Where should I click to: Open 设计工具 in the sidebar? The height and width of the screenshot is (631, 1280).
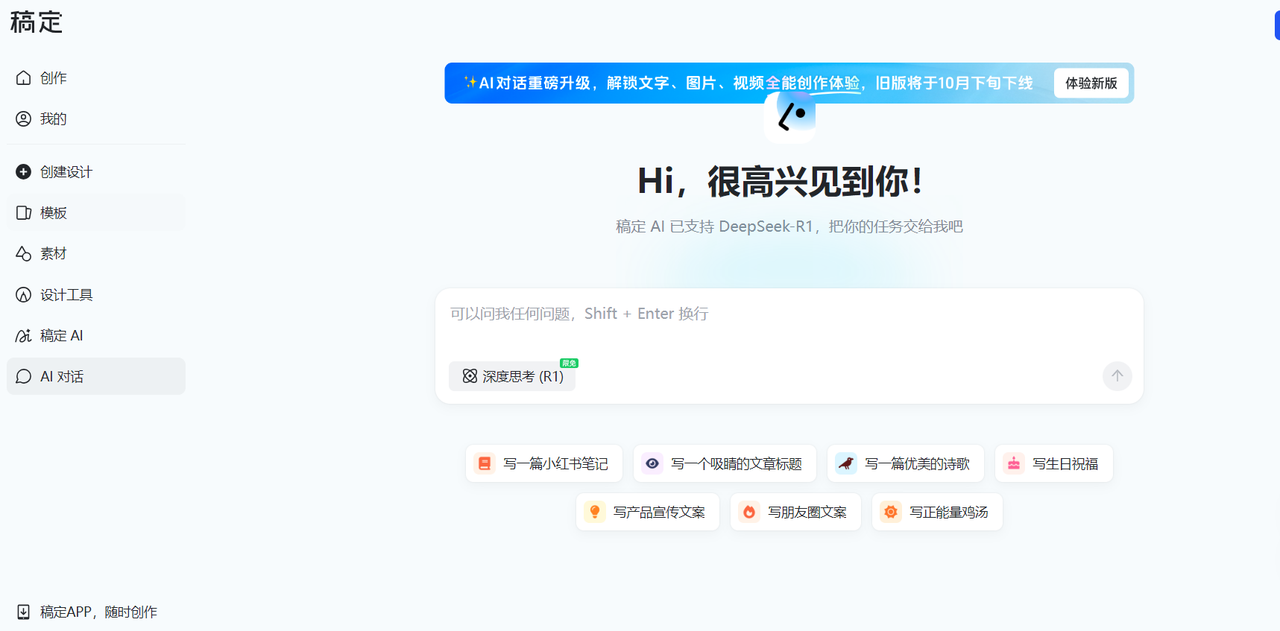pos(96,295)
